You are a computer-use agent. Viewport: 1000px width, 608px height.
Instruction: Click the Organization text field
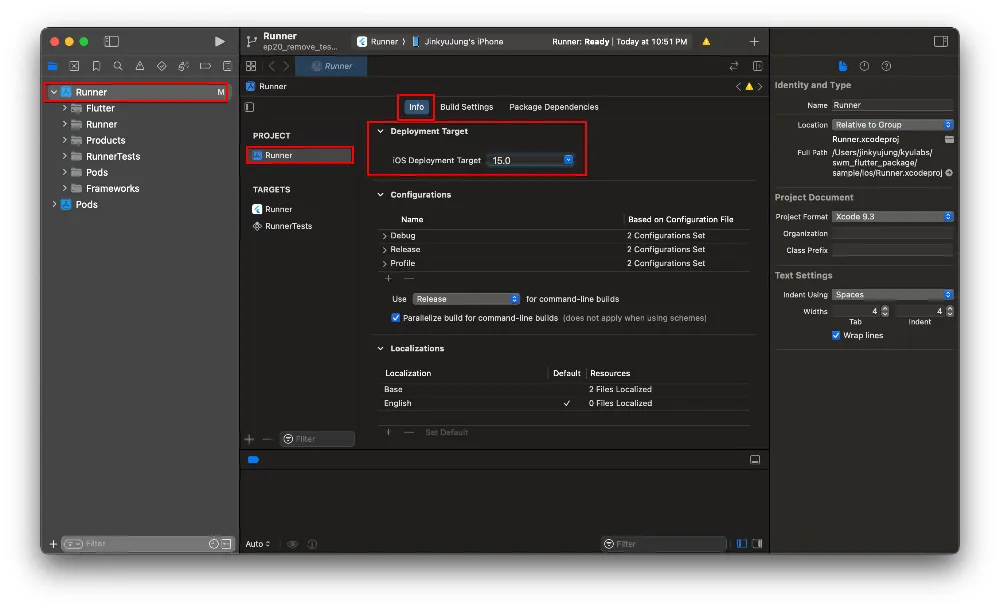[x=892, y=234]
